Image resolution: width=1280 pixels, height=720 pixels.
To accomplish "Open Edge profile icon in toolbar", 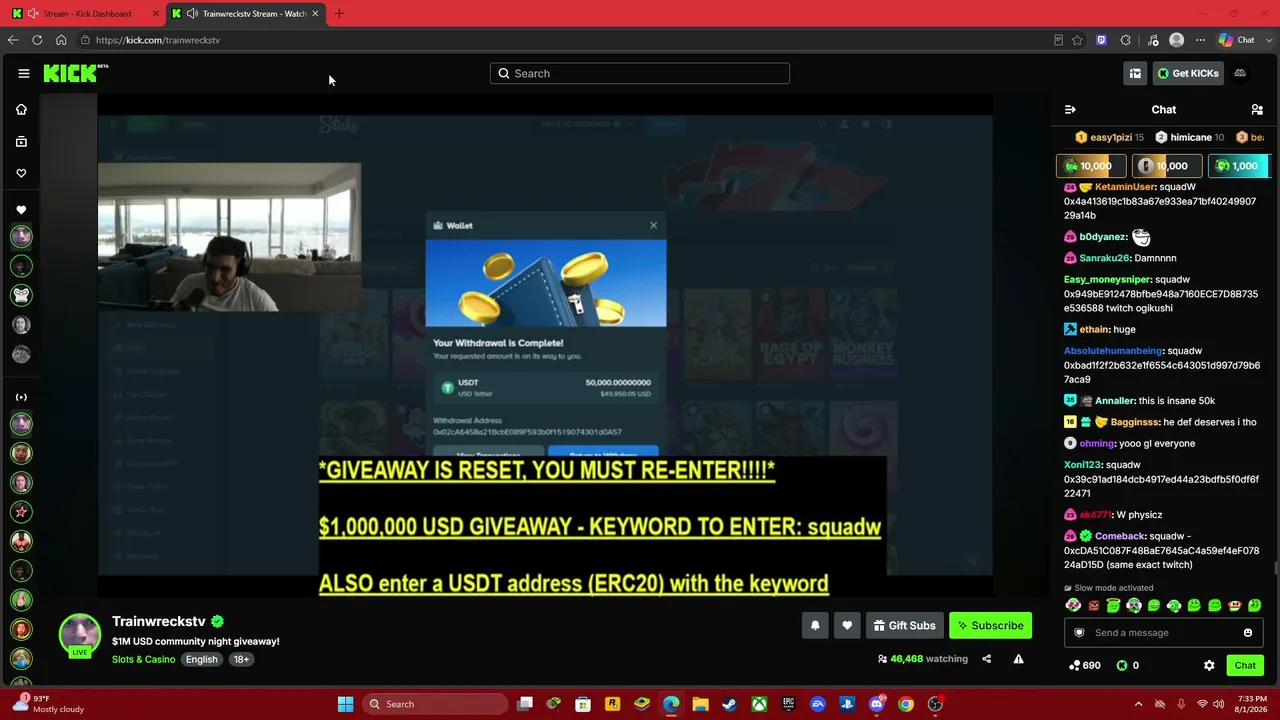I will [x=1177, y=40].
